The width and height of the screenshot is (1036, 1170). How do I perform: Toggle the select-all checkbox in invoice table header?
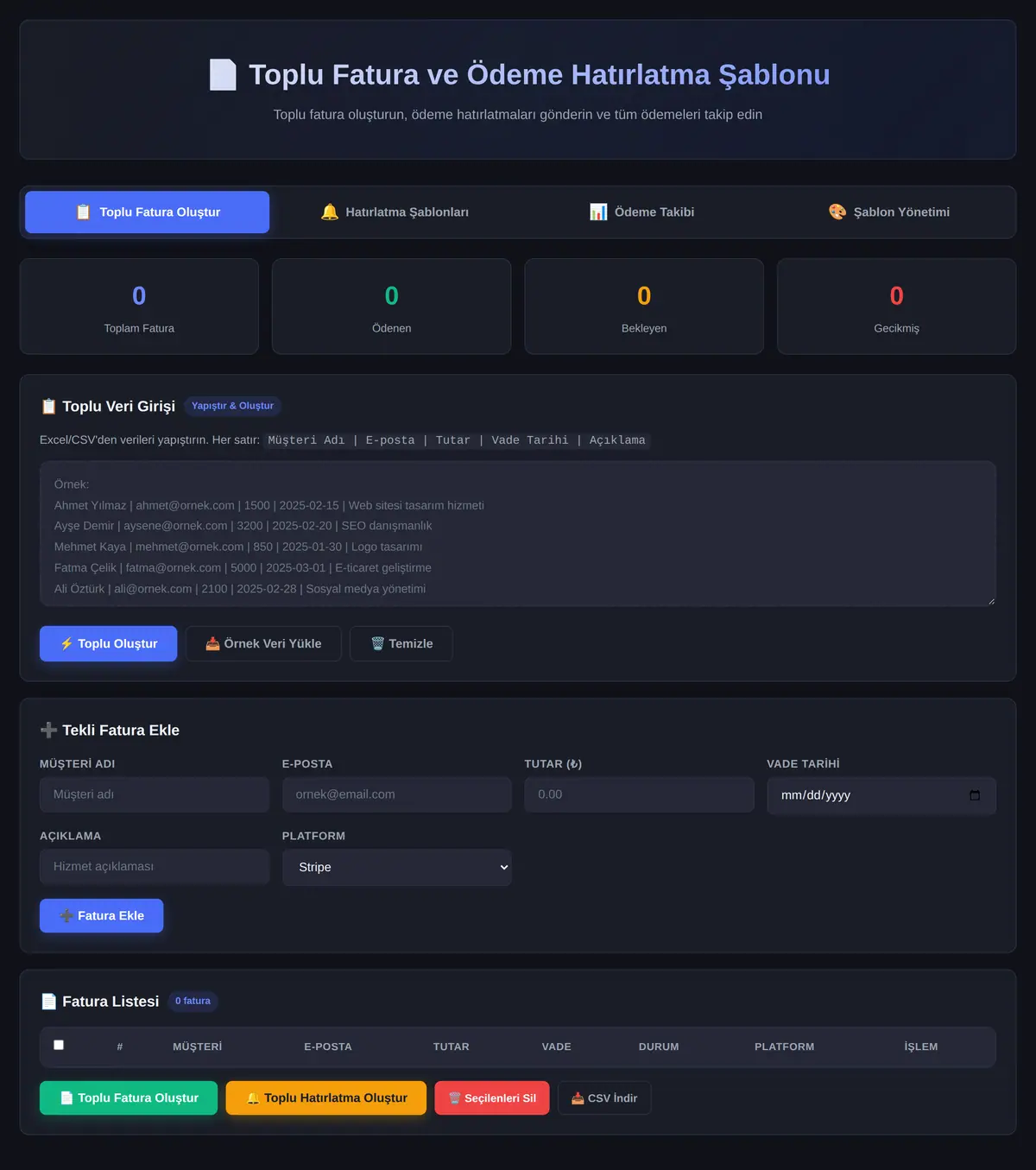click(59, 1045)
